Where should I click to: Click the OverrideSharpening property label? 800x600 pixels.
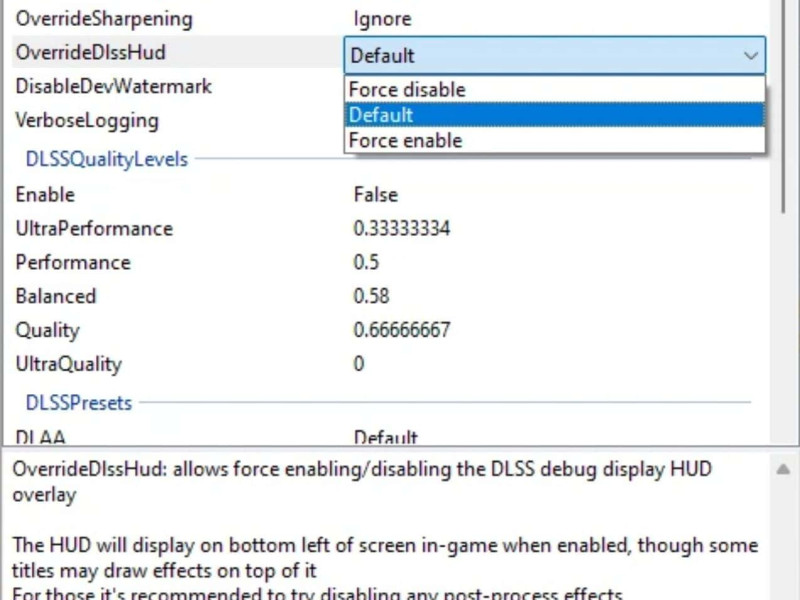pyautogui.click(x=104, y=19)
